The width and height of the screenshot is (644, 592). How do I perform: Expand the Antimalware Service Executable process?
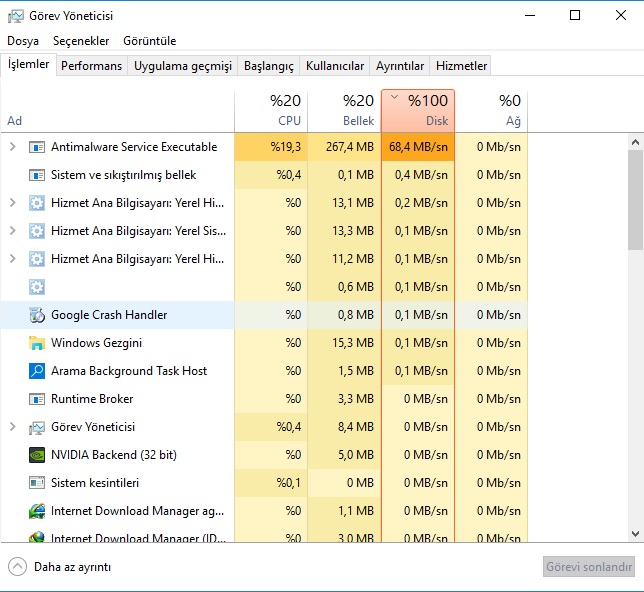pyautogui.click(x=12, y=147)
